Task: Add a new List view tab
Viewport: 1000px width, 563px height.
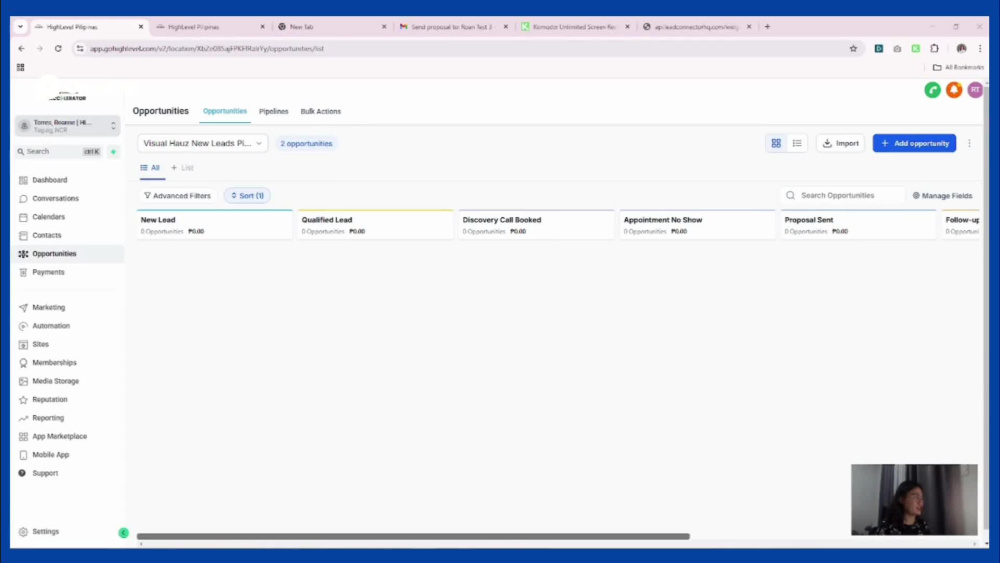Action: 182,168
